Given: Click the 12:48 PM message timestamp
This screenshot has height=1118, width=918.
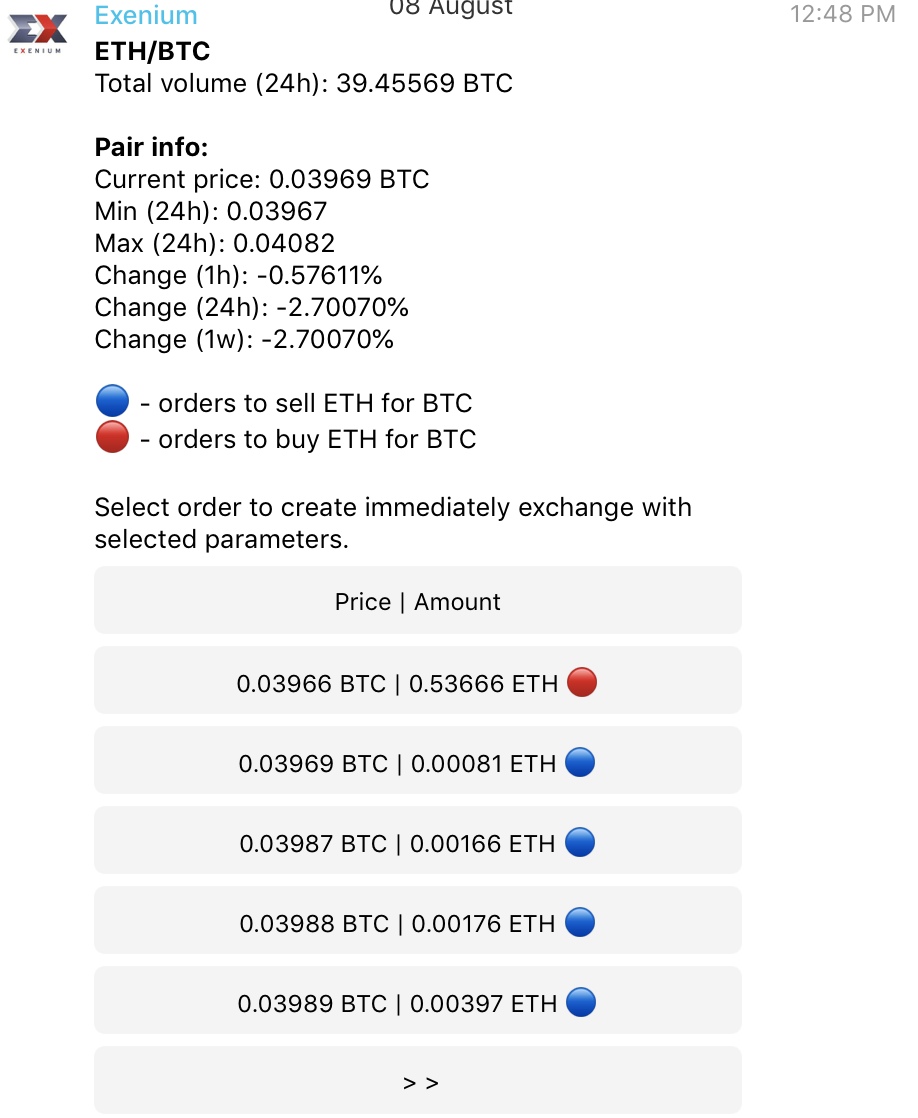Looking at the screenshot, I should (x=842, y=14).
